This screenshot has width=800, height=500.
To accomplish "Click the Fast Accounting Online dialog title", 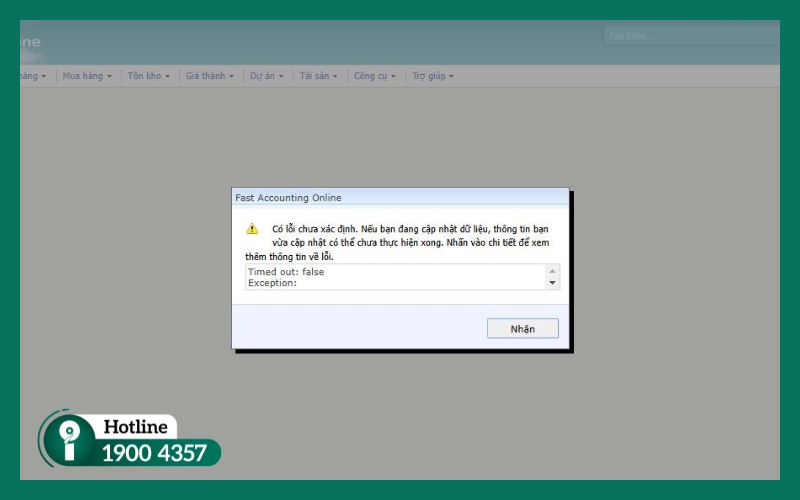I will coord(288,197).
